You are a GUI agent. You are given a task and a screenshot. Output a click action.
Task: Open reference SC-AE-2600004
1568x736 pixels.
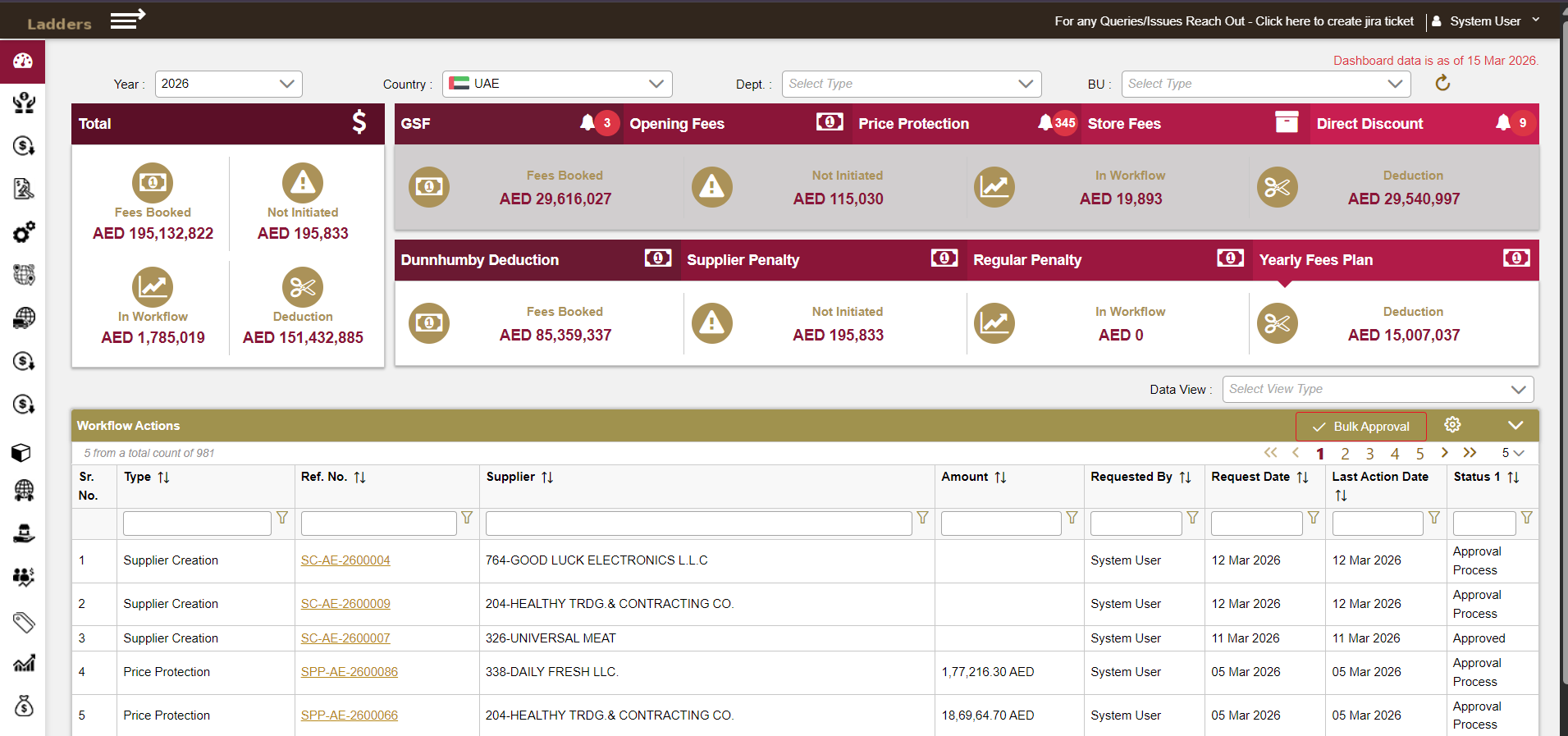click(x=345, y=560)
